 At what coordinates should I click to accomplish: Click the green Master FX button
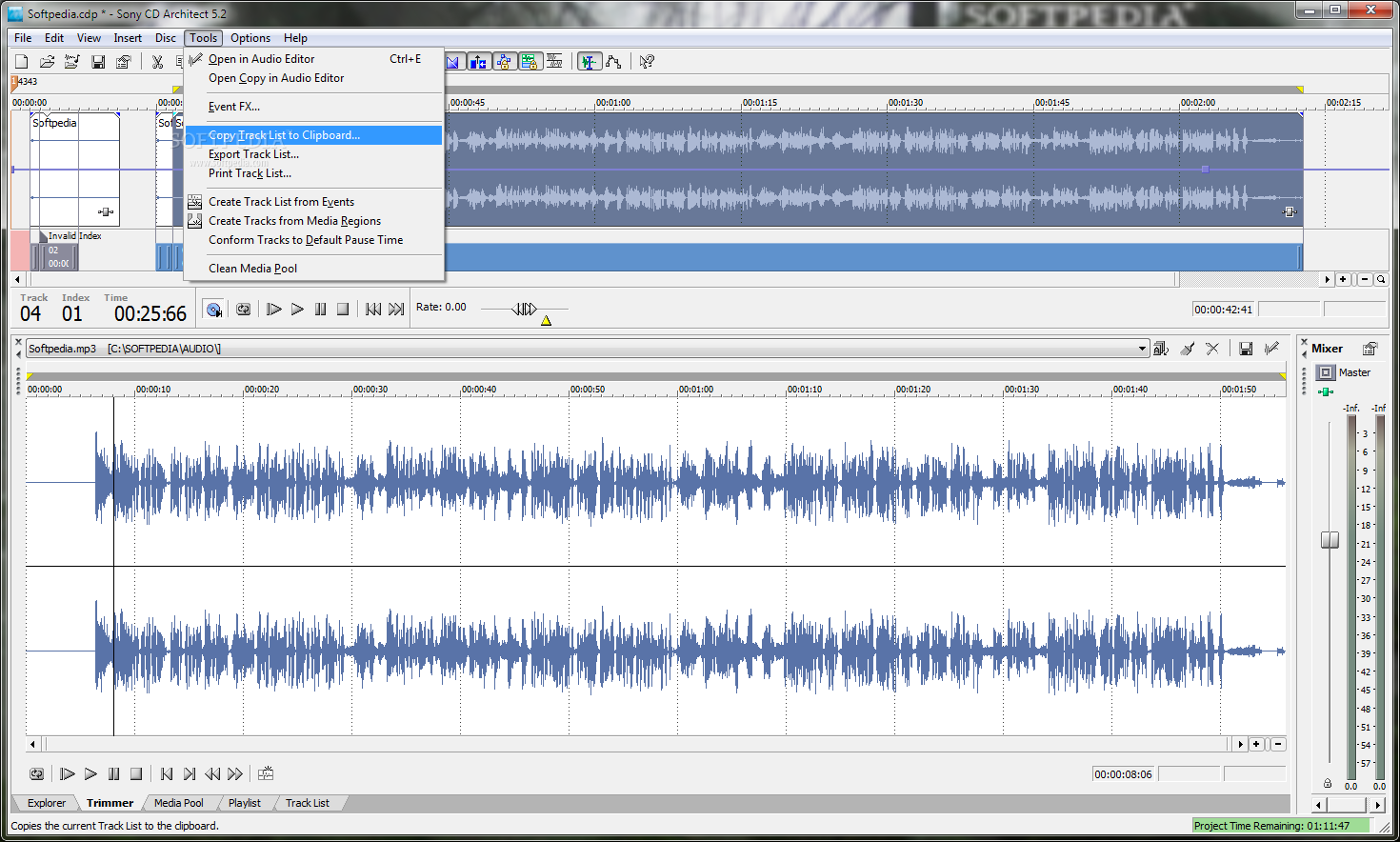pos(1325,391)
